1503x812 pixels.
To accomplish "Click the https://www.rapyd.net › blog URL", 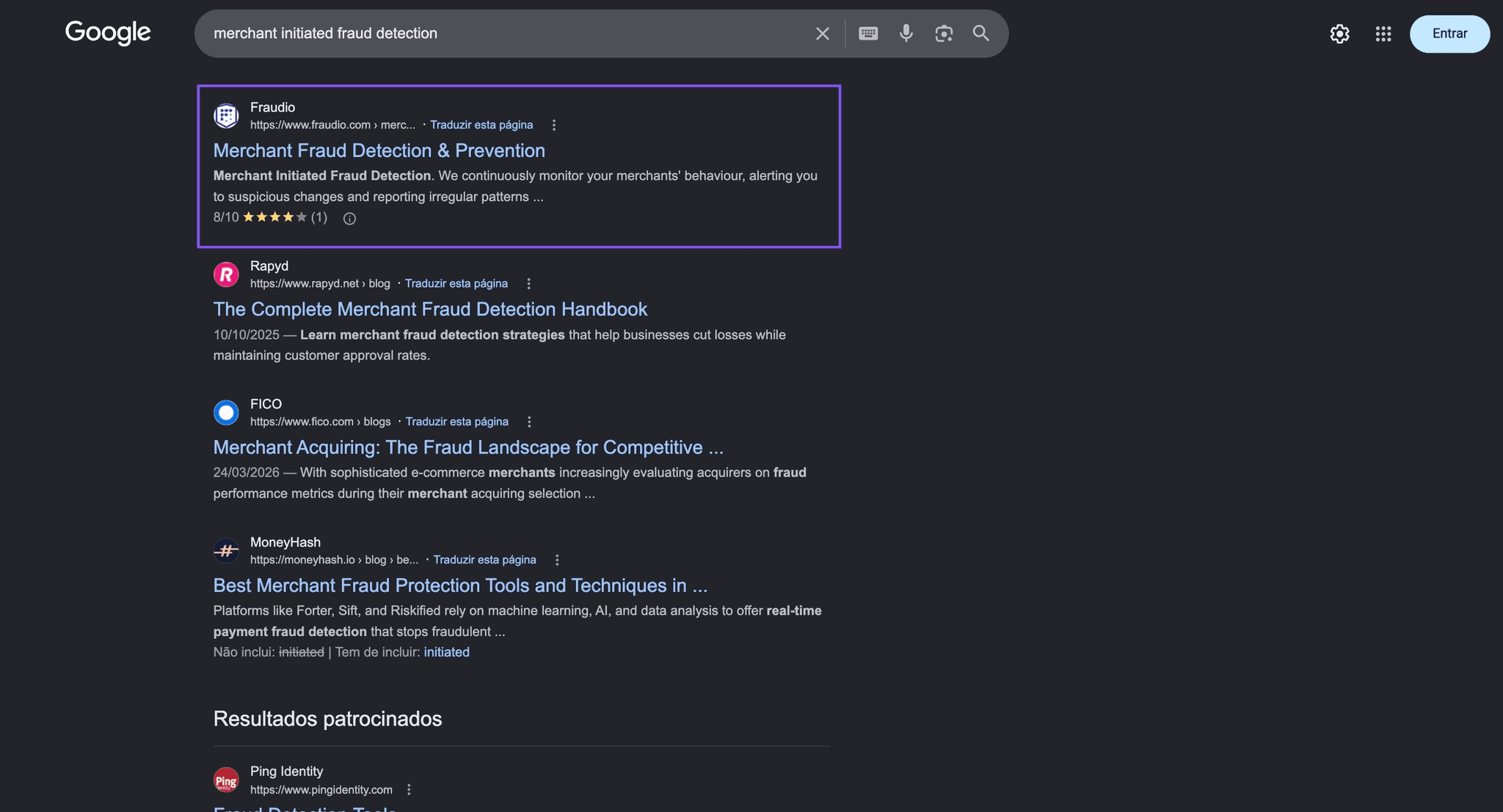I will pyautogui.click(x=320, y=283).
